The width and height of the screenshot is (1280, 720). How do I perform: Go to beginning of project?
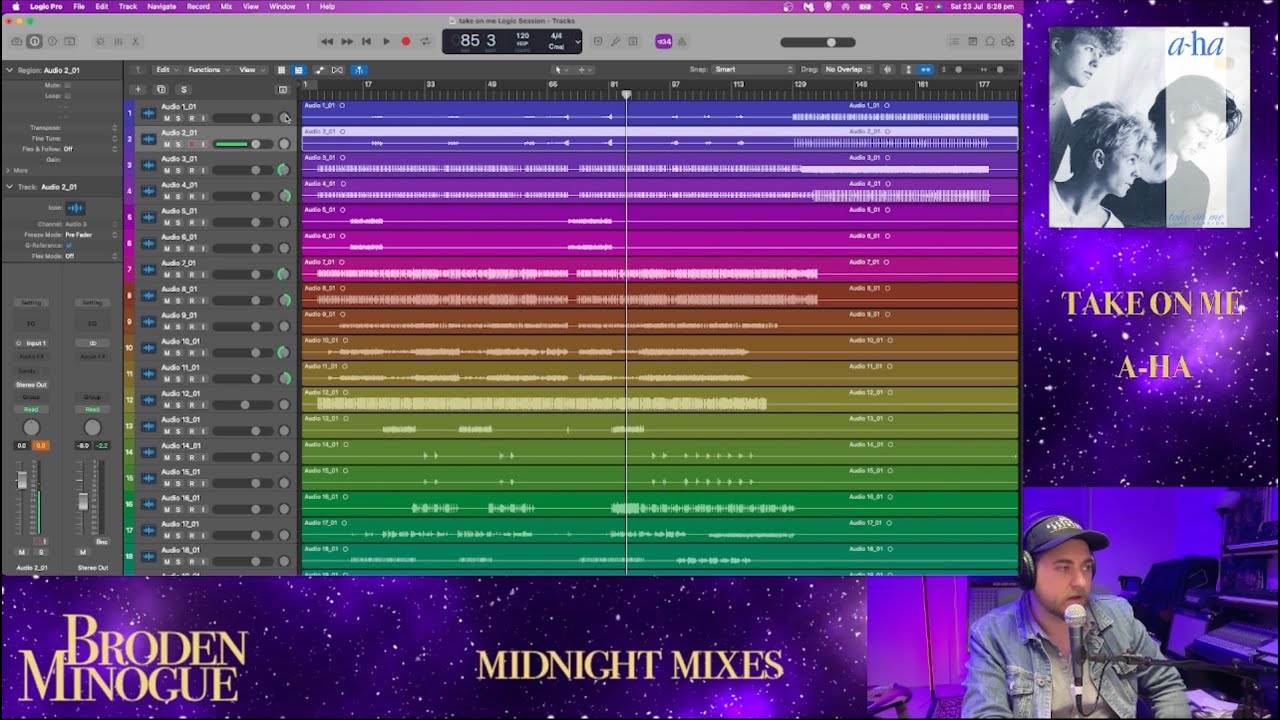pyautogui.click(x=366, y=41)
